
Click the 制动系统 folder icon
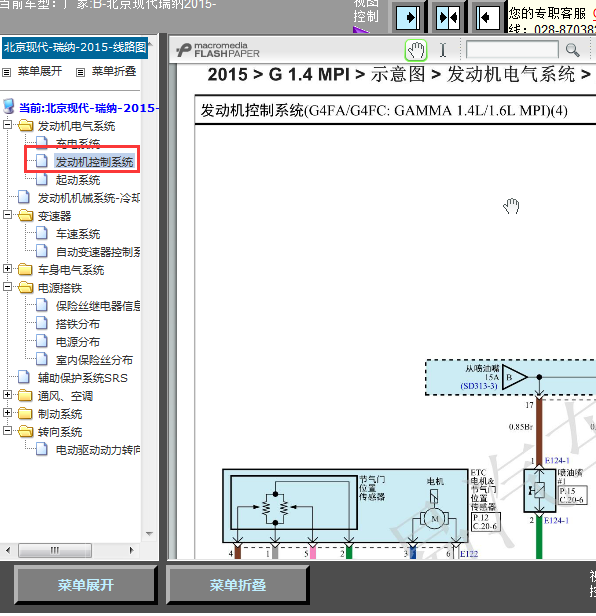(x=26, y=413)
